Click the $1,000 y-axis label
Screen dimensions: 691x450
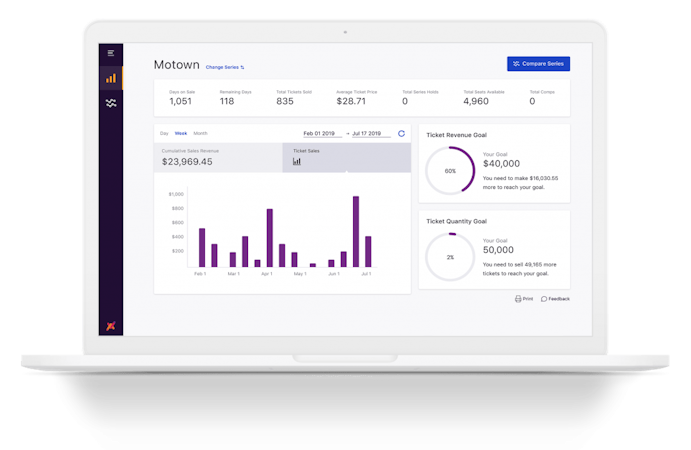pos(176,194)
